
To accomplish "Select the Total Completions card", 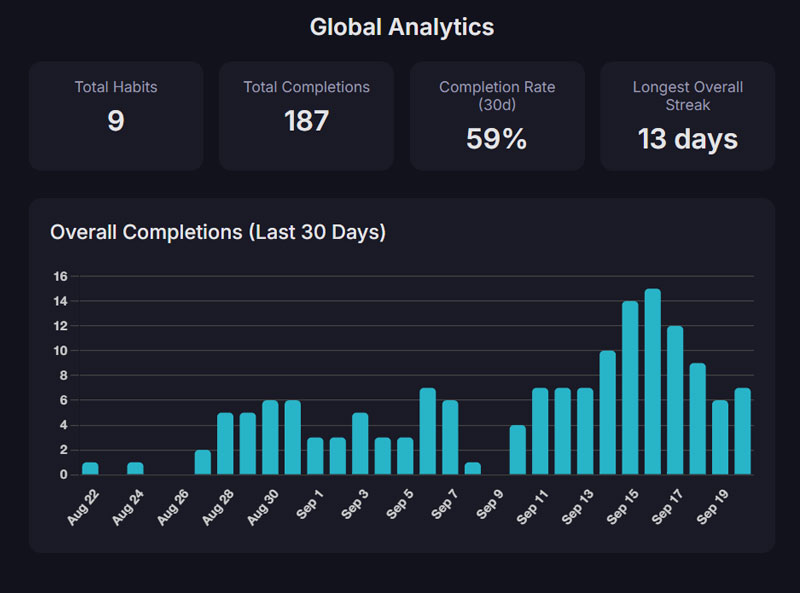I will (x=306, y=115).
